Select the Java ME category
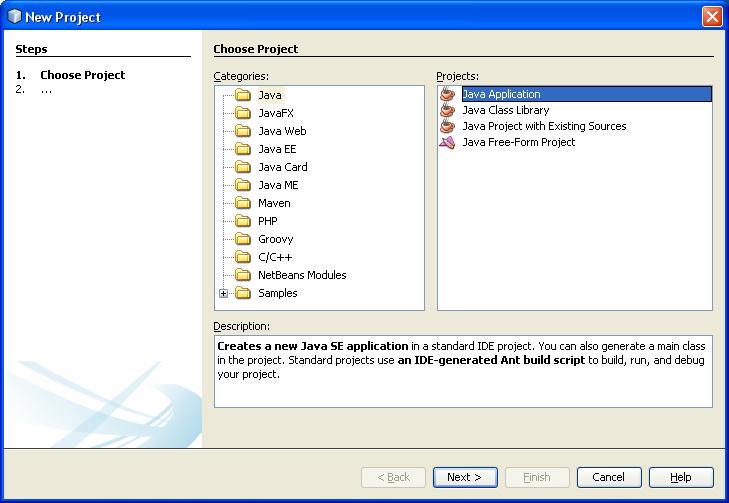This screenshot has width=729, height=503. [x=278, y=185]
